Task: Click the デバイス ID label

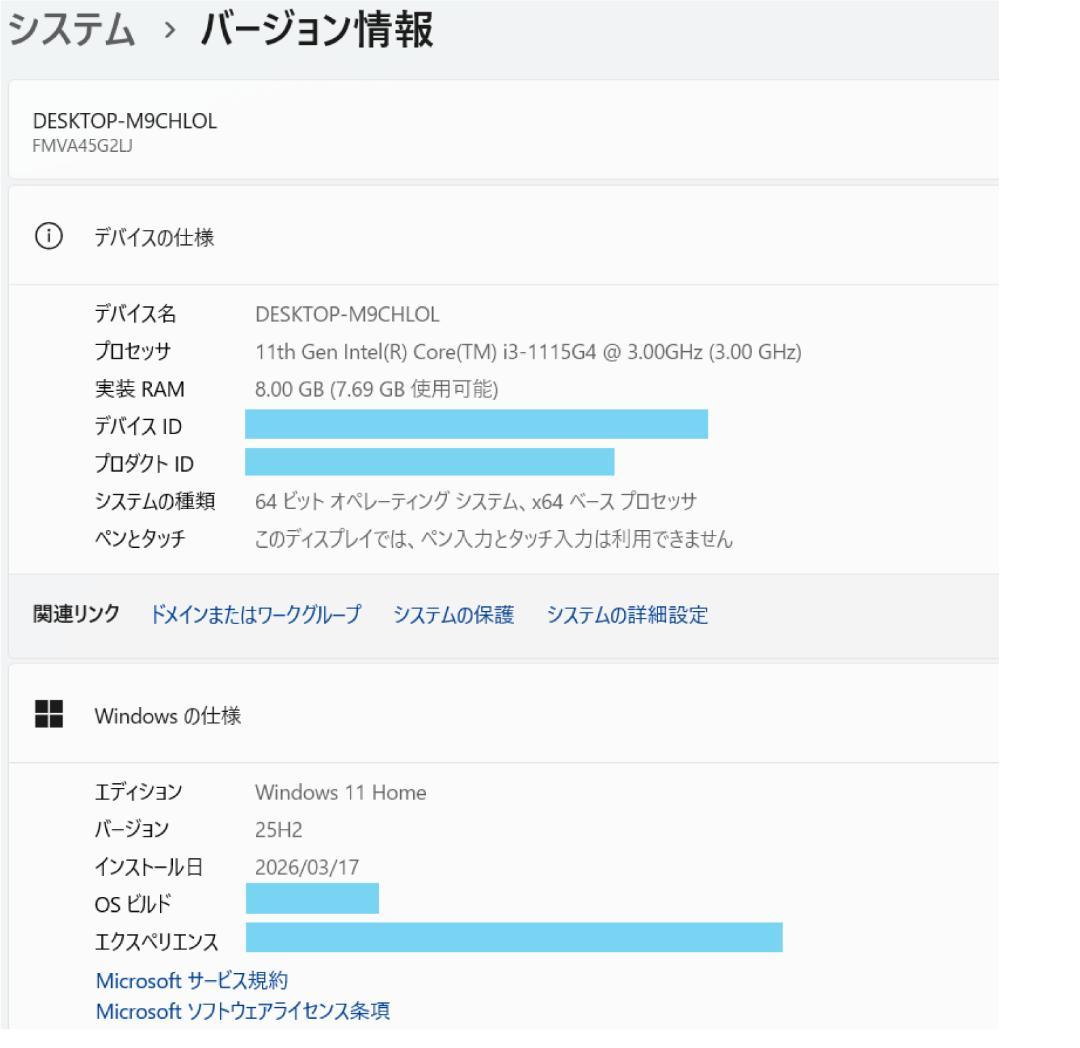Action: coord(138,427)
